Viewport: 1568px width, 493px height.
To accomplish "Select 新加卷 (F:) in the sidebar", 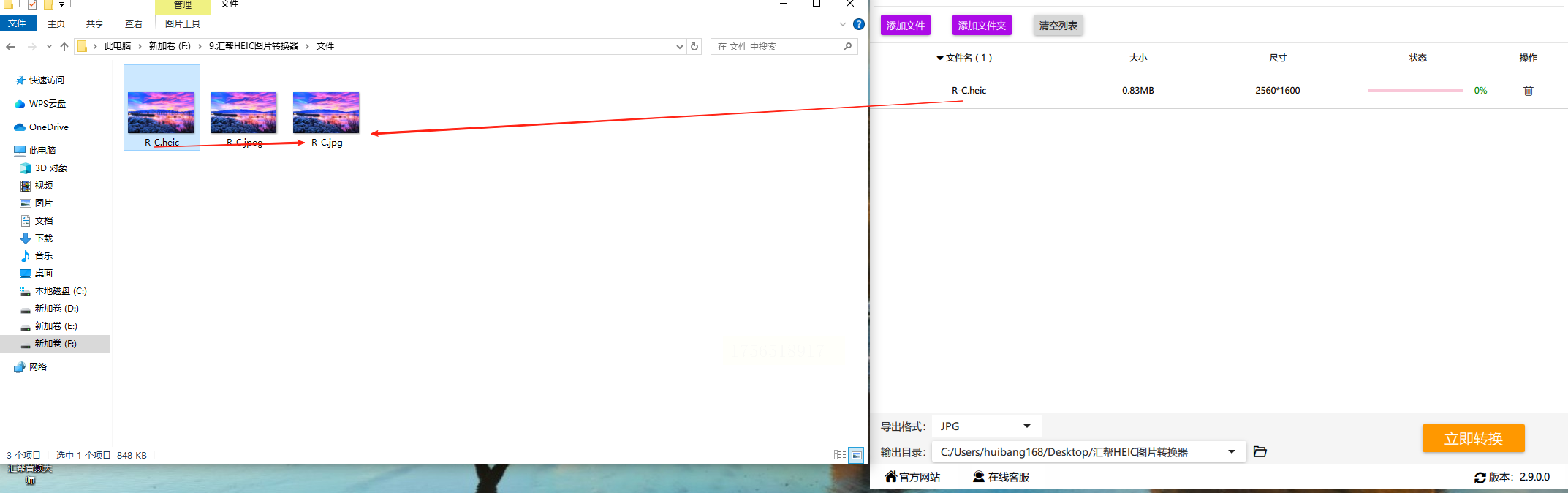I will tap(55, 344).
